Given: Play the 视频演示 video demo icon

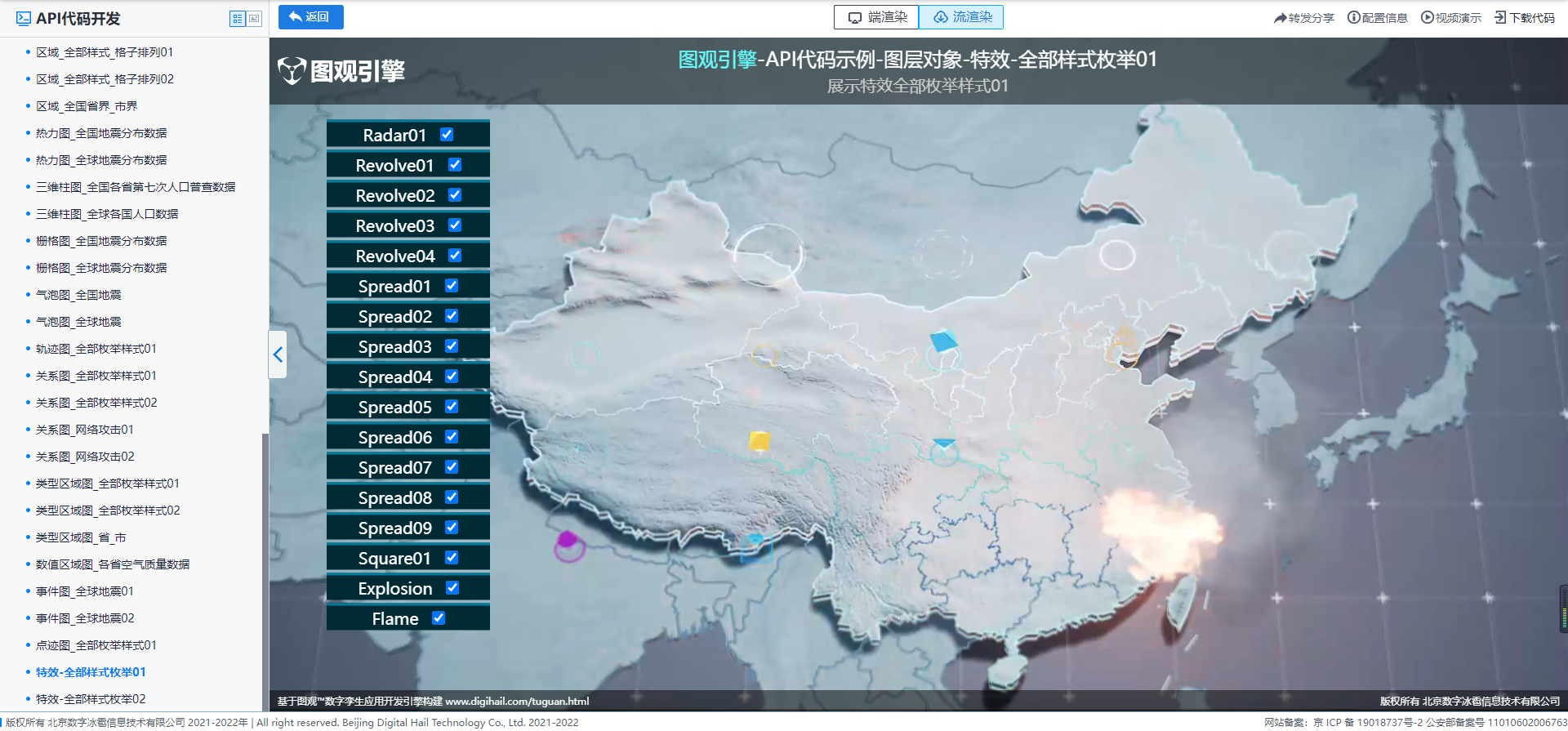Looking at the screenshot, I should pyautogui.click(x=1427, y=17).
